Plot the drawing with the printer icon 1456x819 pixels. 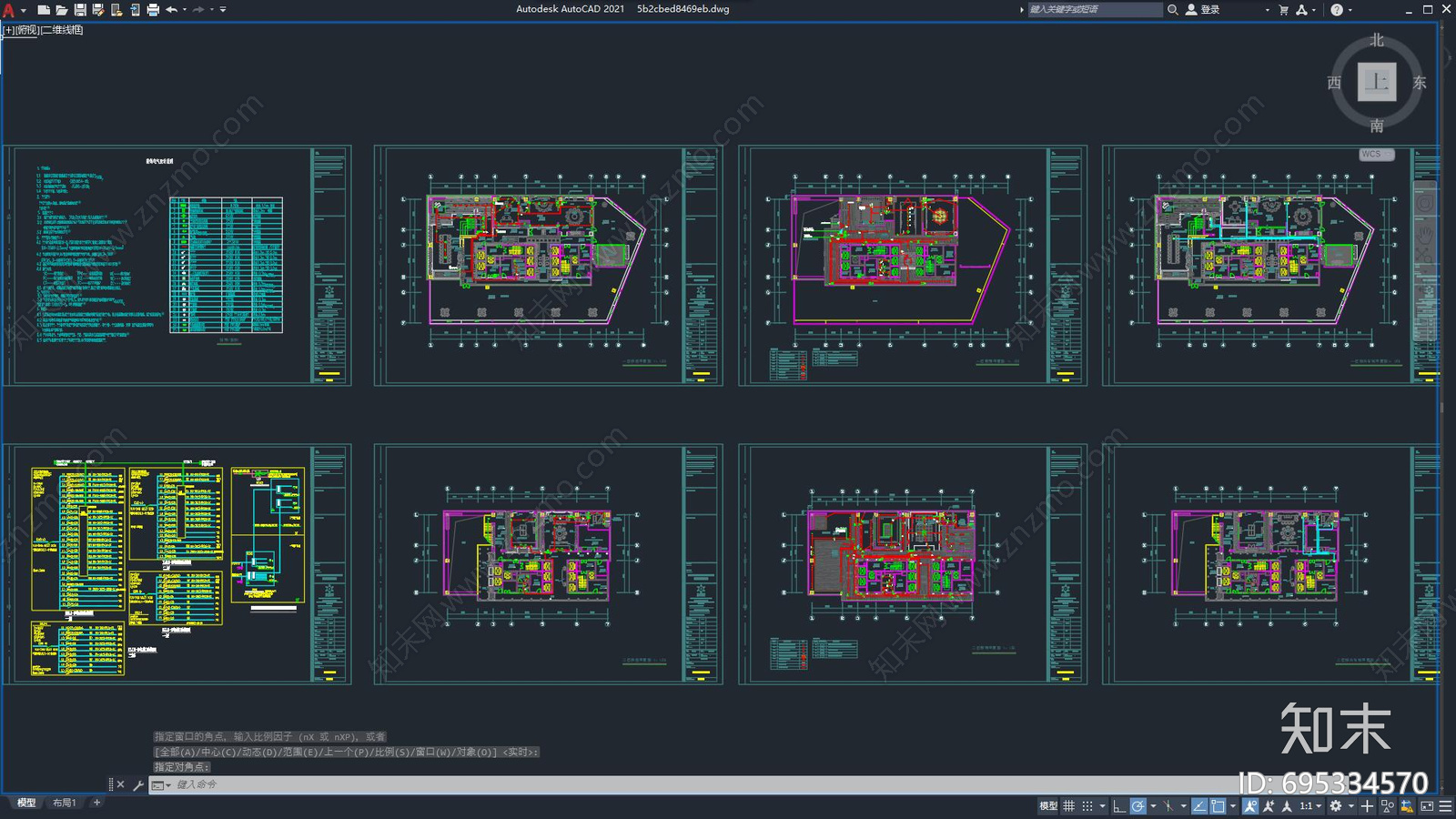[153, 10]
